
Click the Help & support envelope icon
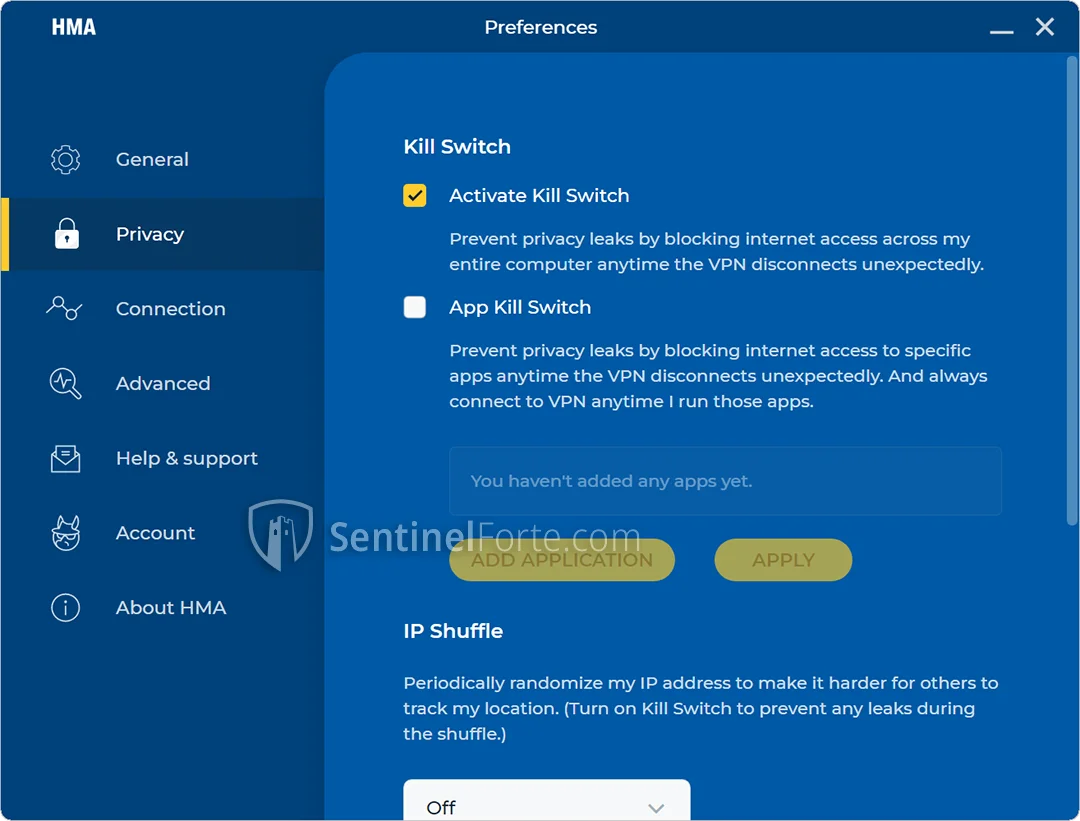pos(65,459)
